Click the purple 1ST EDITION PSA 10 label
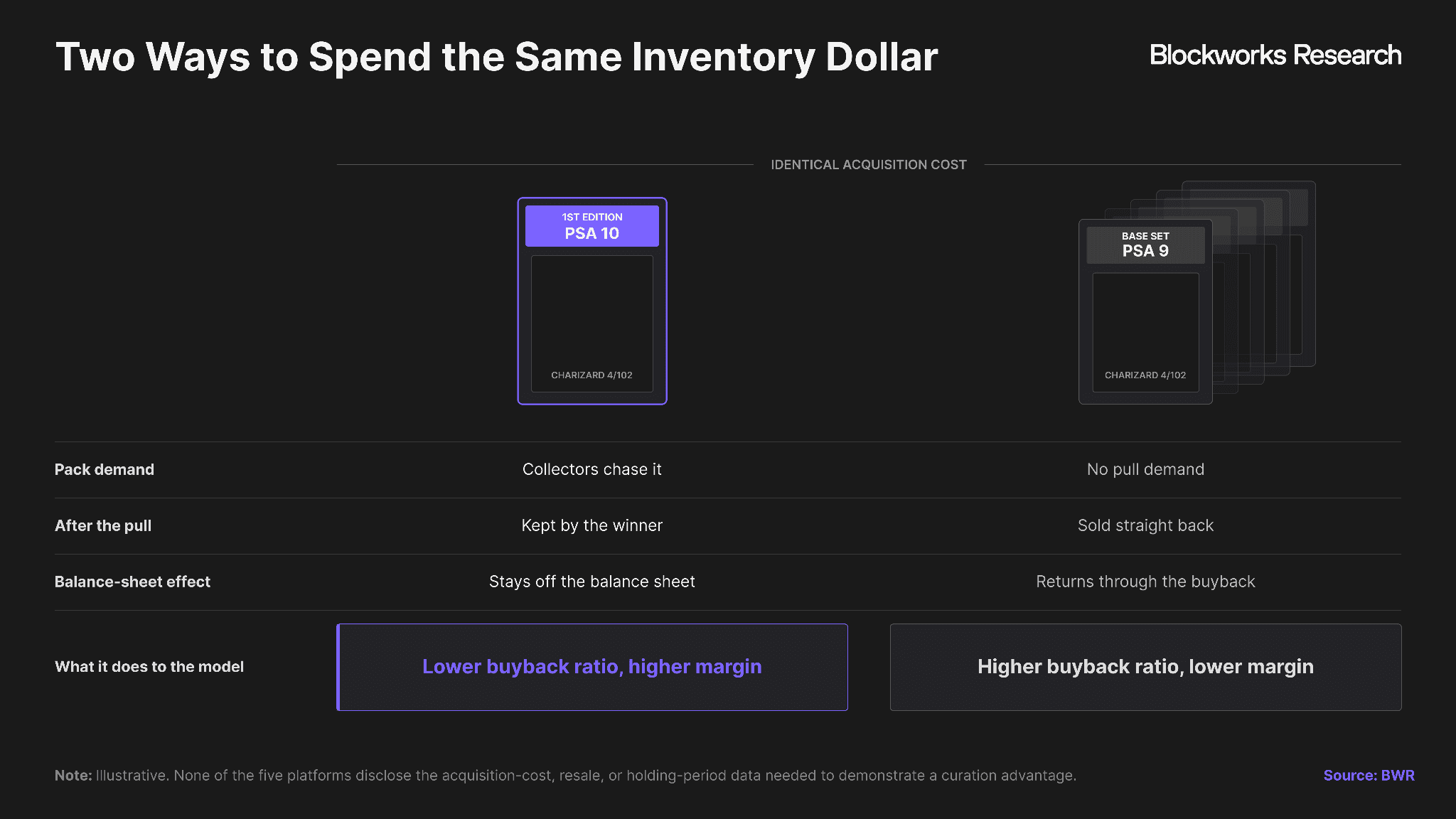Image resolution: width=1456 pixels, height=819 pixels. [x=591, y=226]
